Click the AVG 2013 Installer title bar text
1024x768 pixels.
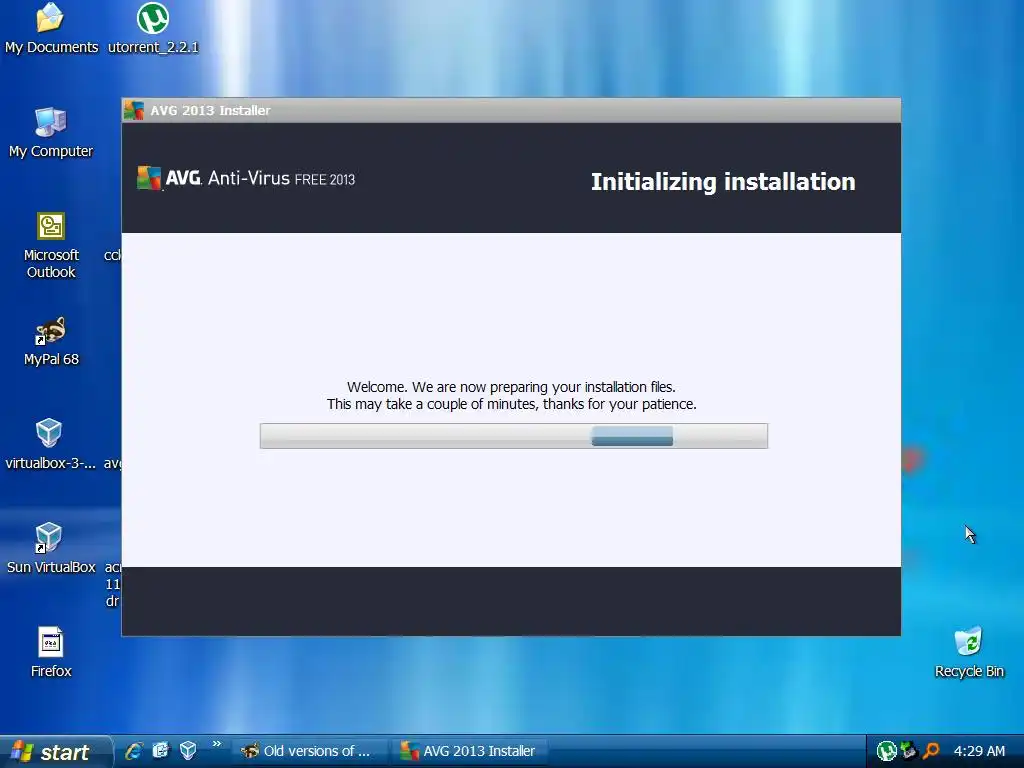point(210,110)
